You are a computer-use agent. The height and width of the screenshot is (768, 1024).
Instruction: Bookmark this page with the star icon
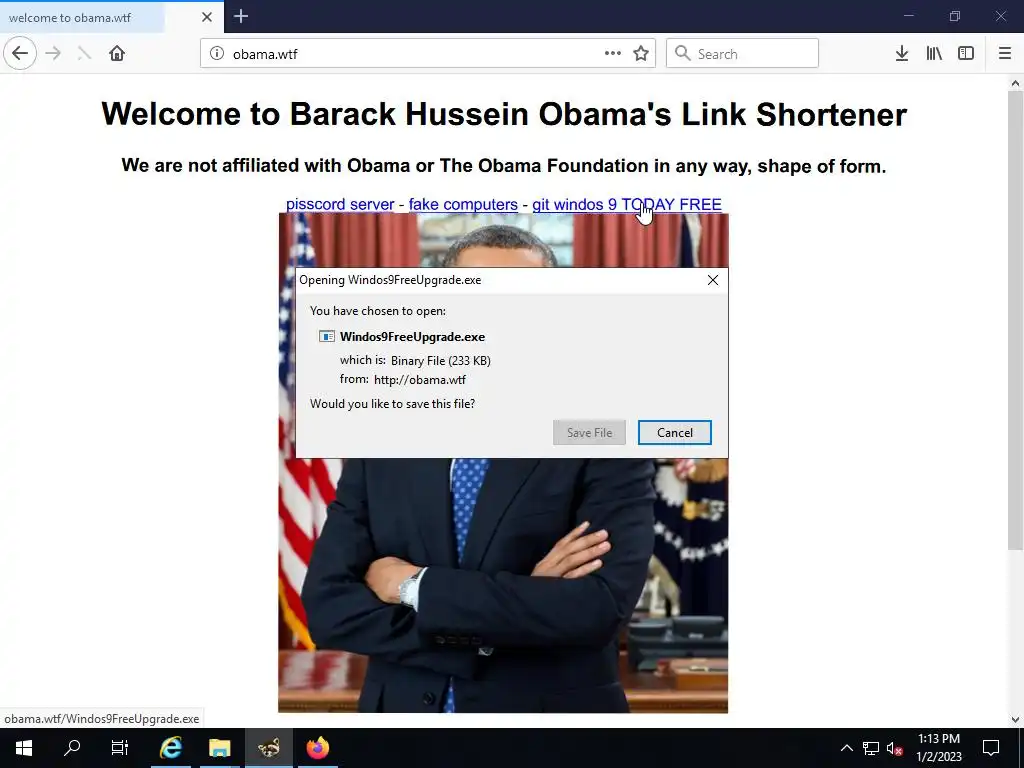coord(641,54)
